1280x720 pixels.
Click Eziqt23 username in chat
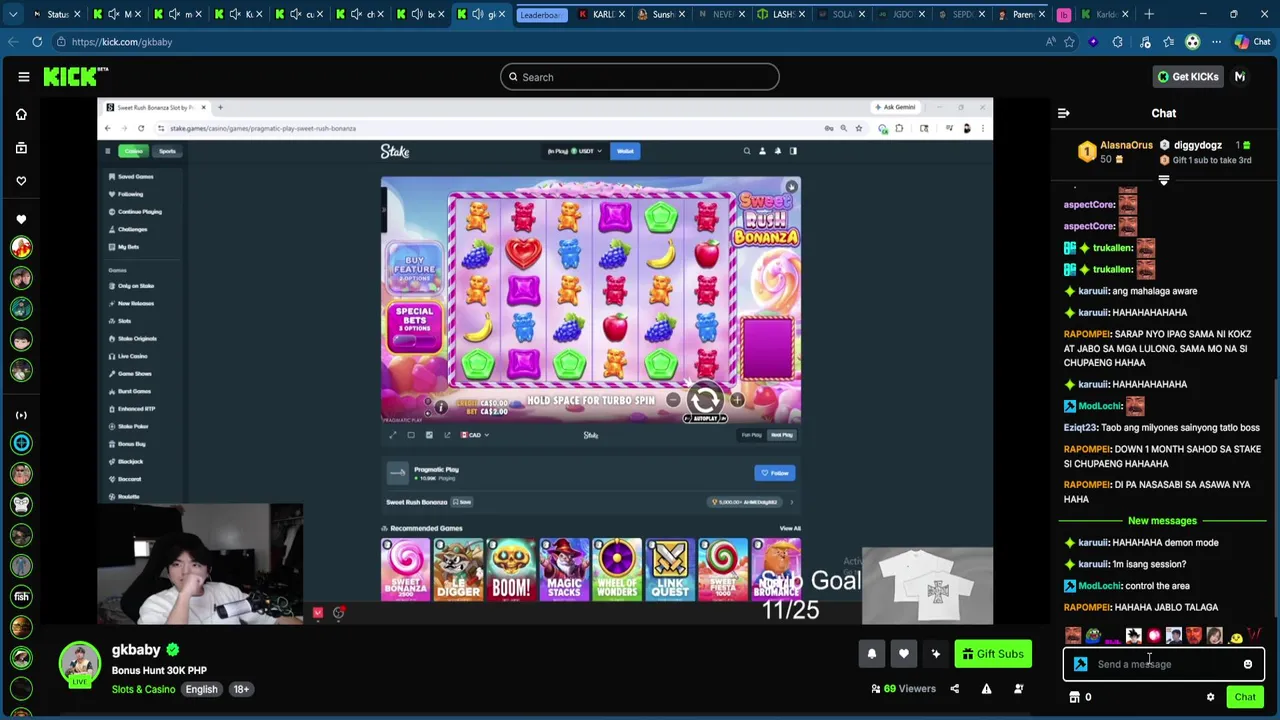(x=1079, y=428)
